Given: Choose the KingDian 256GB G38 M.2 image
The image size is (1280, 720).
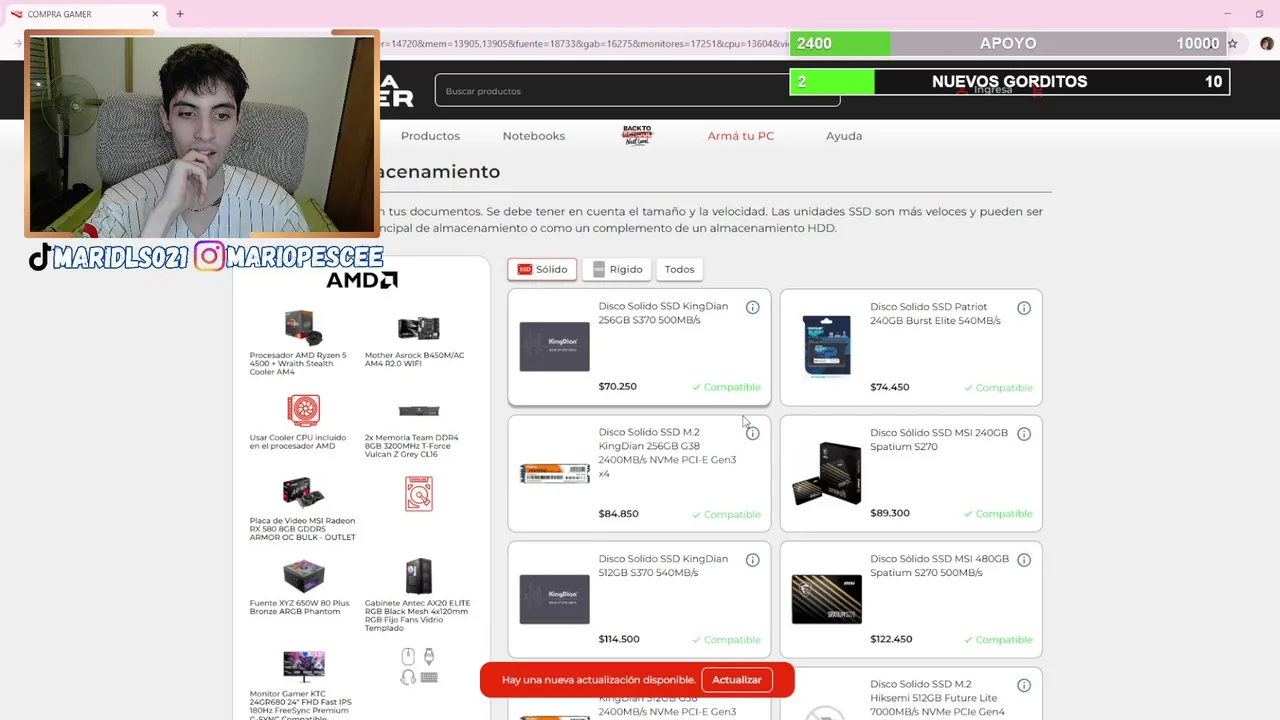Looking at the screenshot, I should (x=554, y=473).
